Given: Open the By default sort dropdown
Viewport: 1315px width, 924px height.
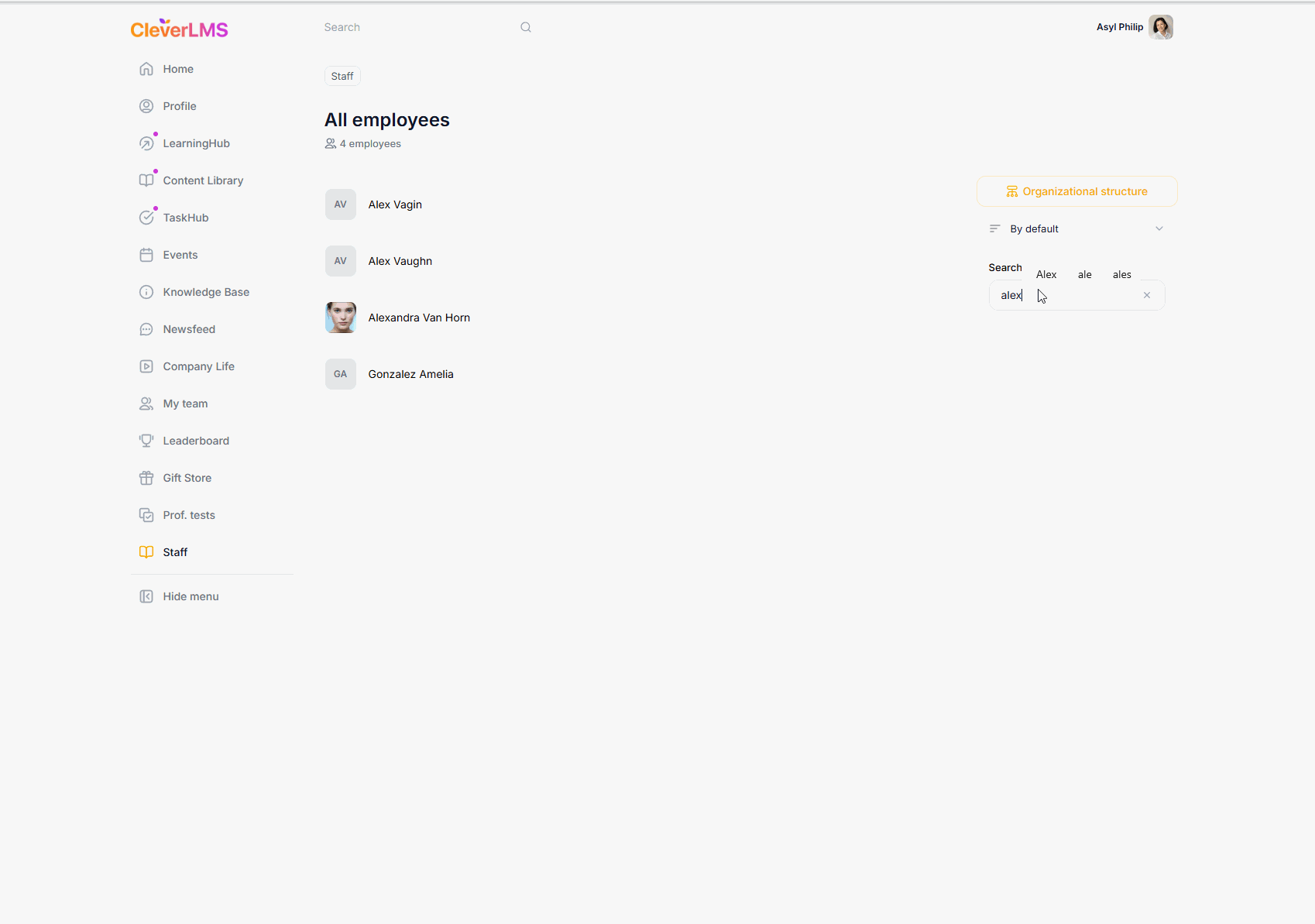Looking at the screenshot, I should click(x=1076, y=228).
